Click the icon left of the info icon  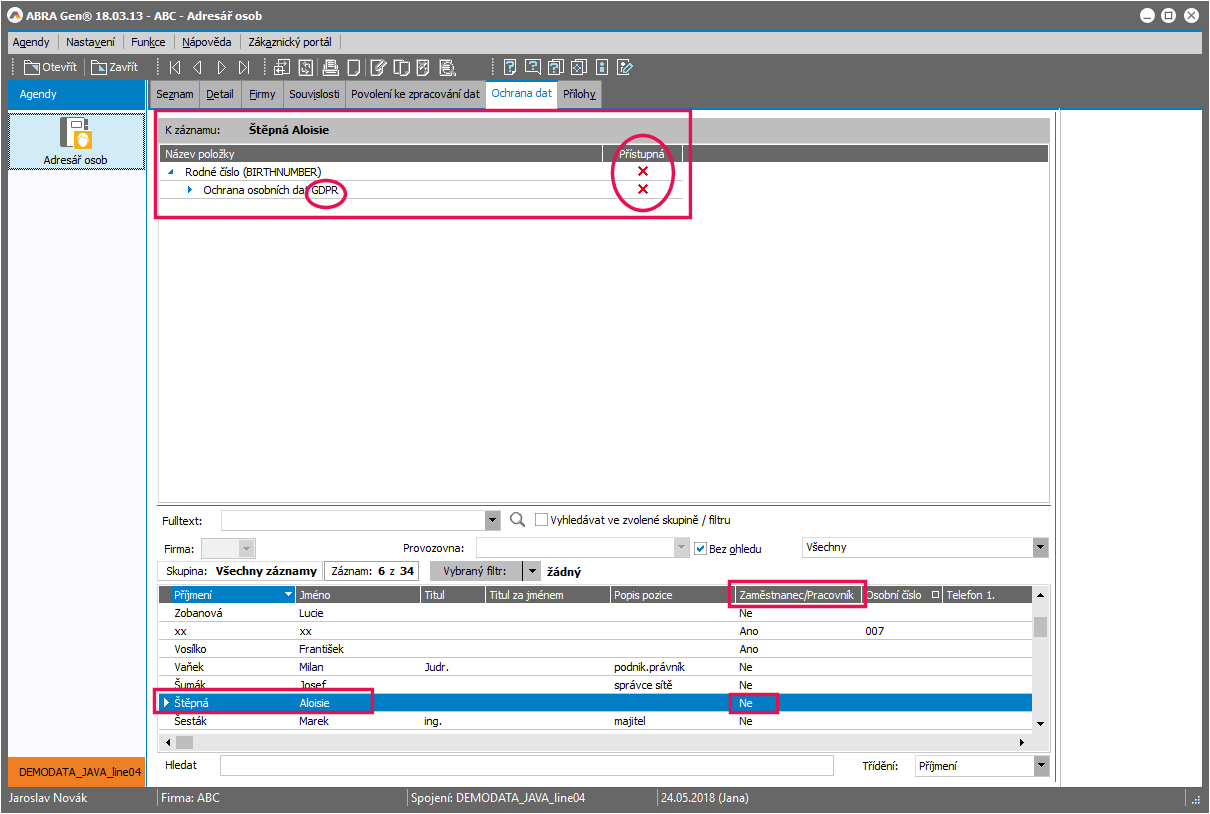point(579,68)
